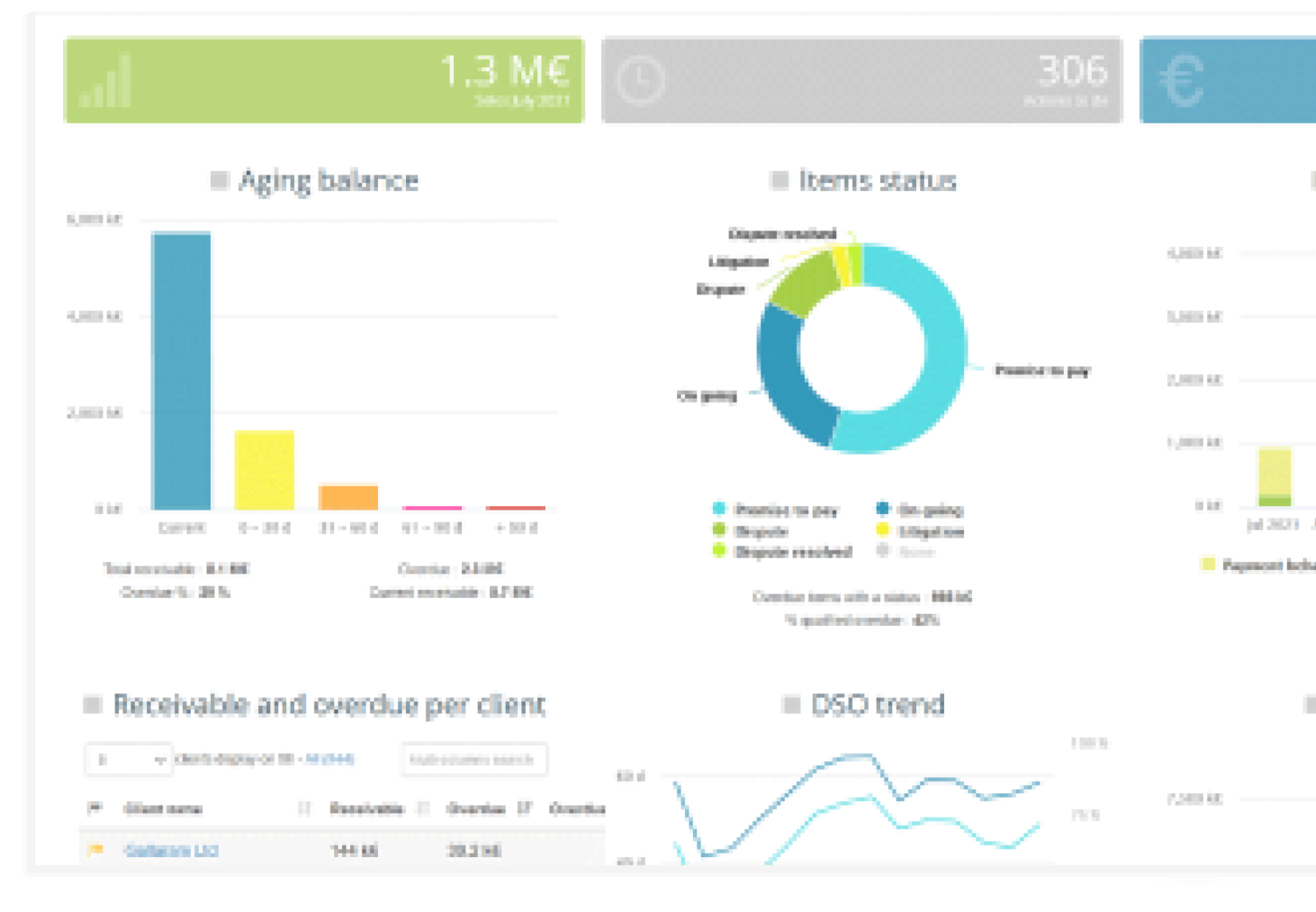Sort table by Receivable column
The image size is (1316, 912).
pos(366,808)
